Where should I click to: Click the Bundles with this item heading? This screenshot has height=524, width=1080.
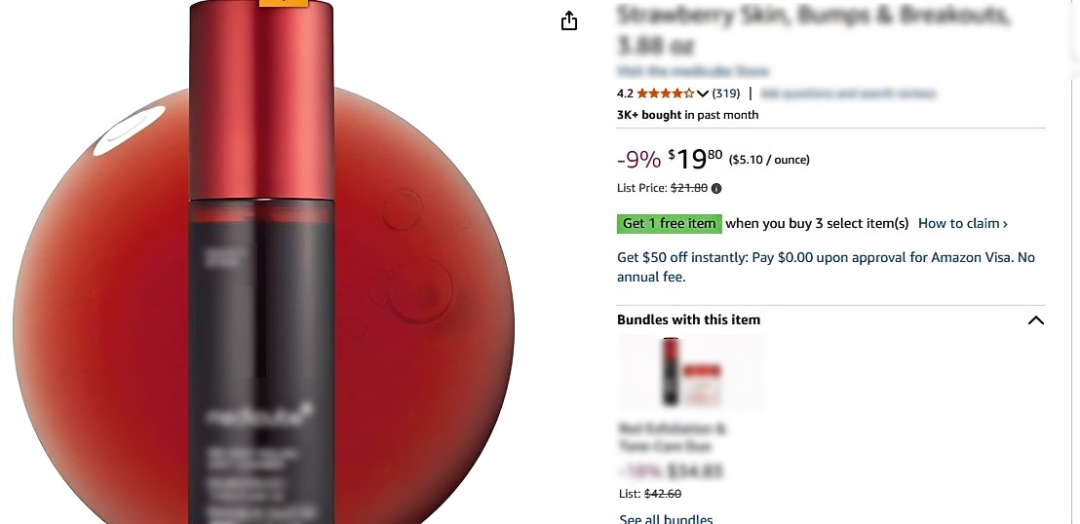[x=688, y=319]
